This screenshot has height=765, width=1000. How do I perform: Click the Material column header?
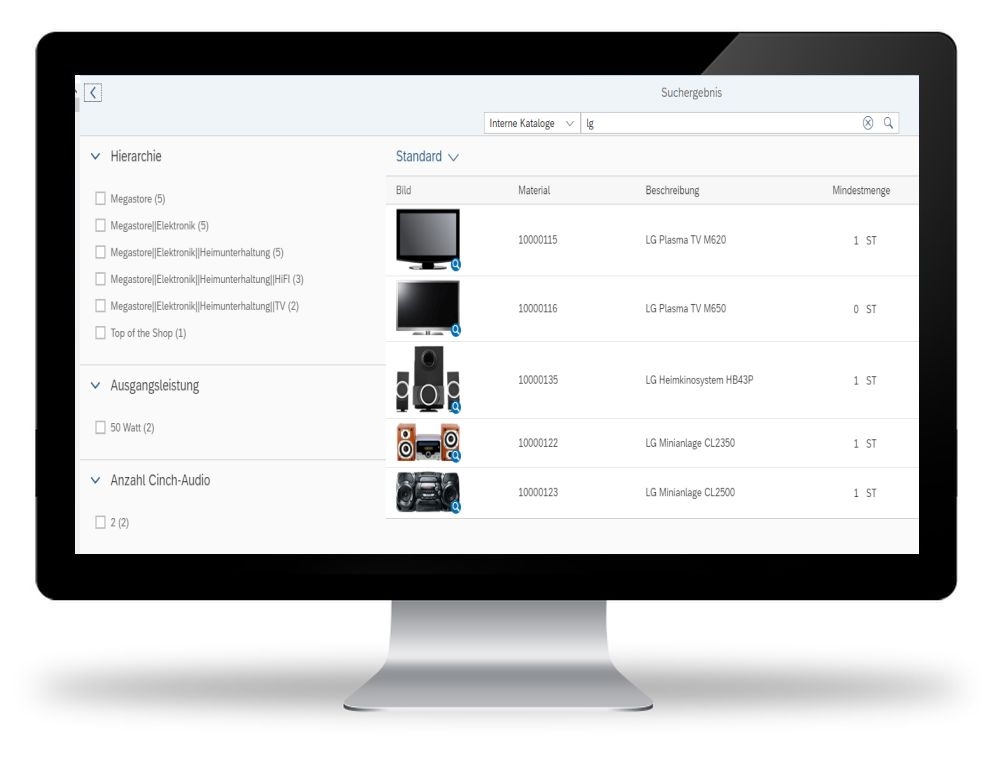[534, 190]
